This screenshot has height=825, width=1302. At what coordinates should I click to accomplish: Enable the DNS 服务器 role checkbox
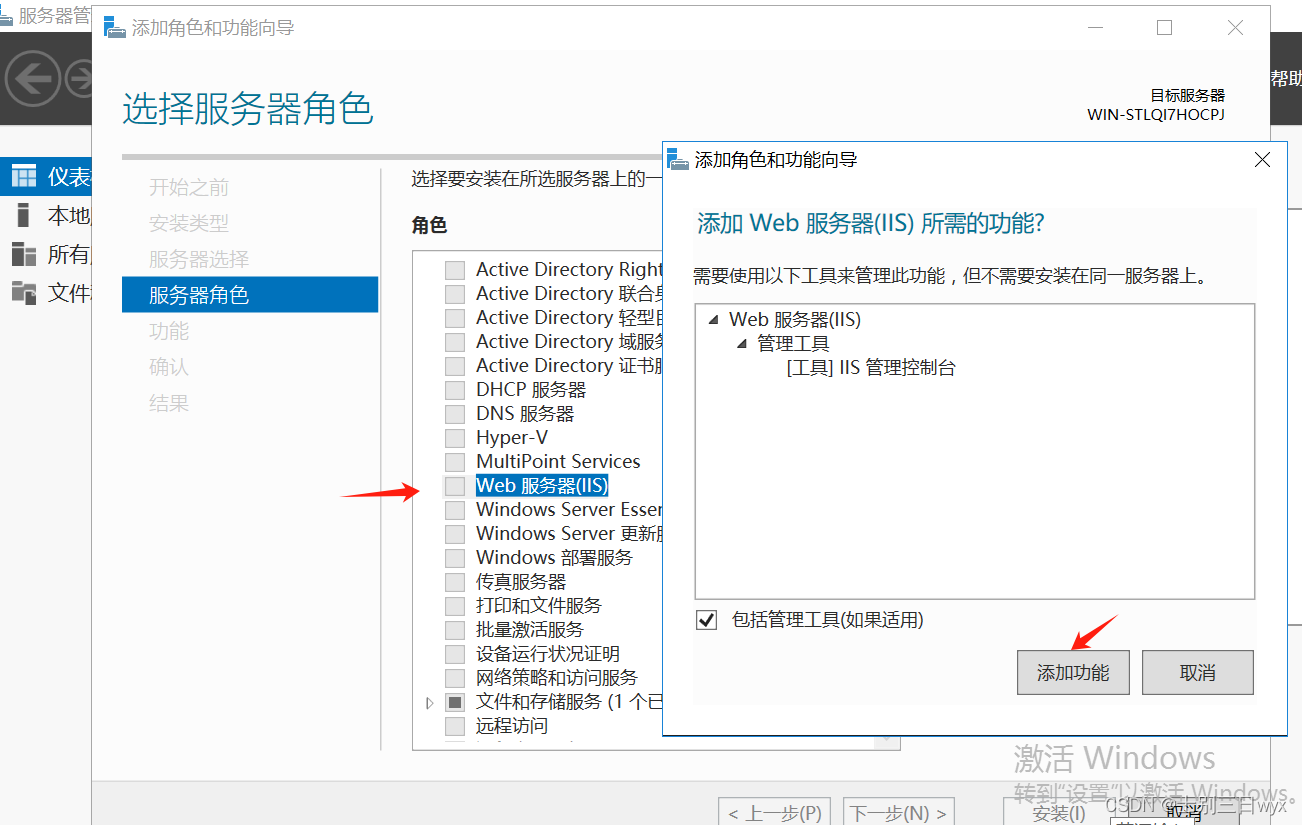455,414
